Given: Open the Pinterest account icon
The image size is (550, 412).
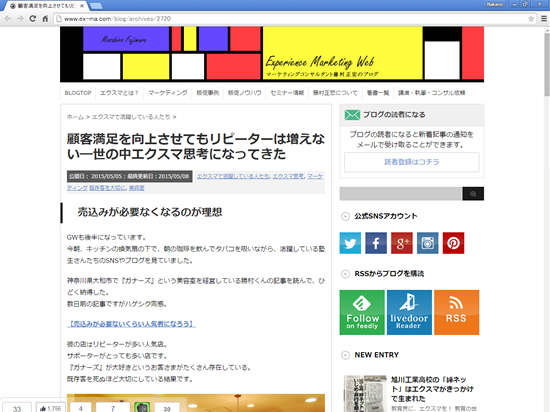Looking at the screenshot, I should coord(453,243).
